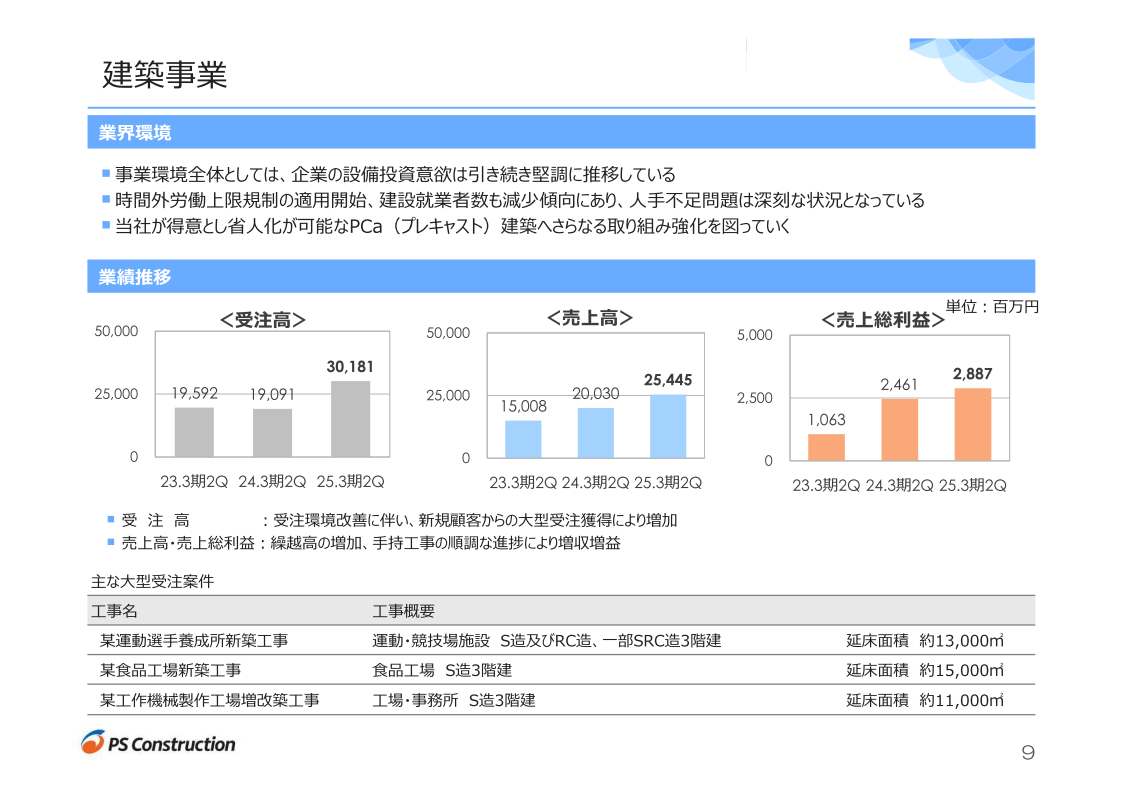
Task: Click the 15,008 sales value label
Action: 523,406
